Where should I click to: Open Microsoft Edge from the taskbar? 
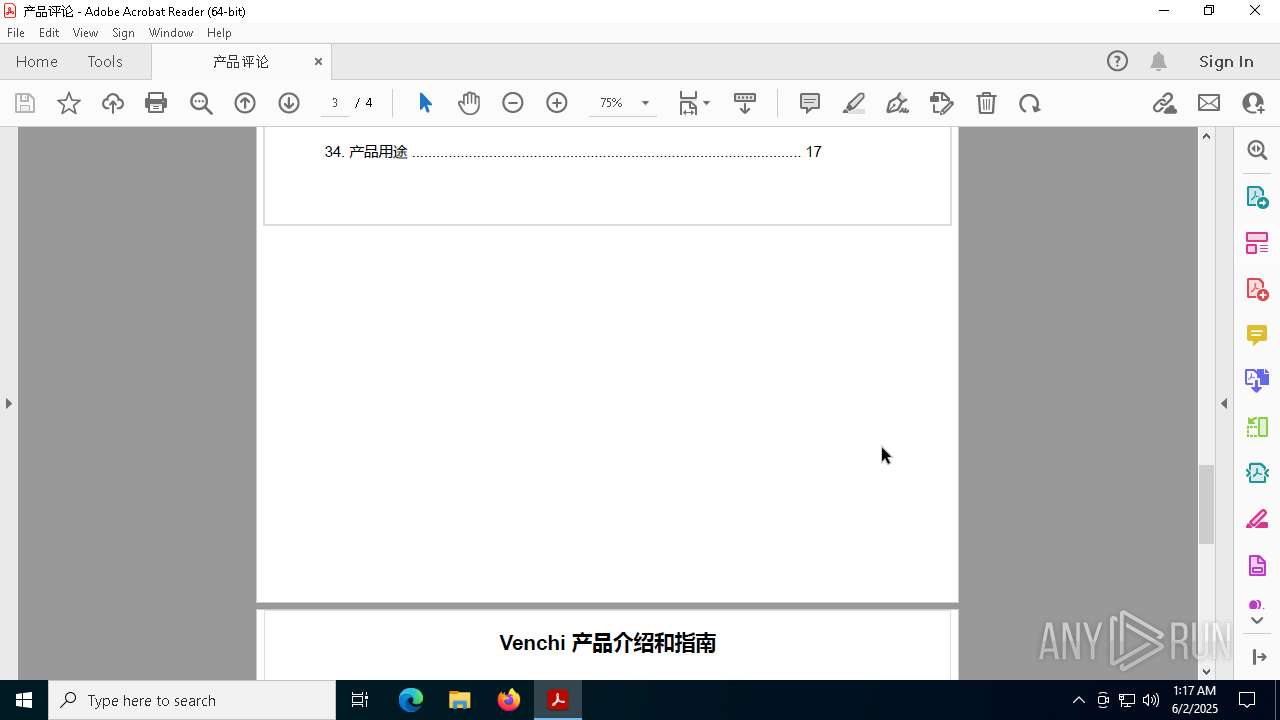(x=411, y=700)
